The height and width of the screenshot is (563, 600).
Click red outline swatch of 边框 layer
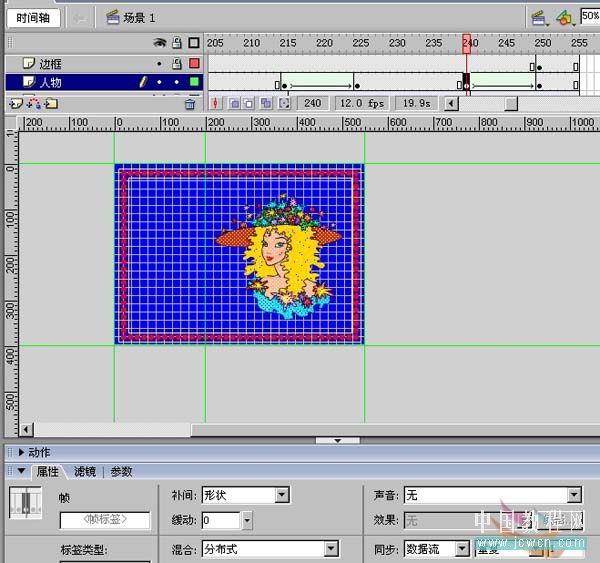(x=194, y=63)
